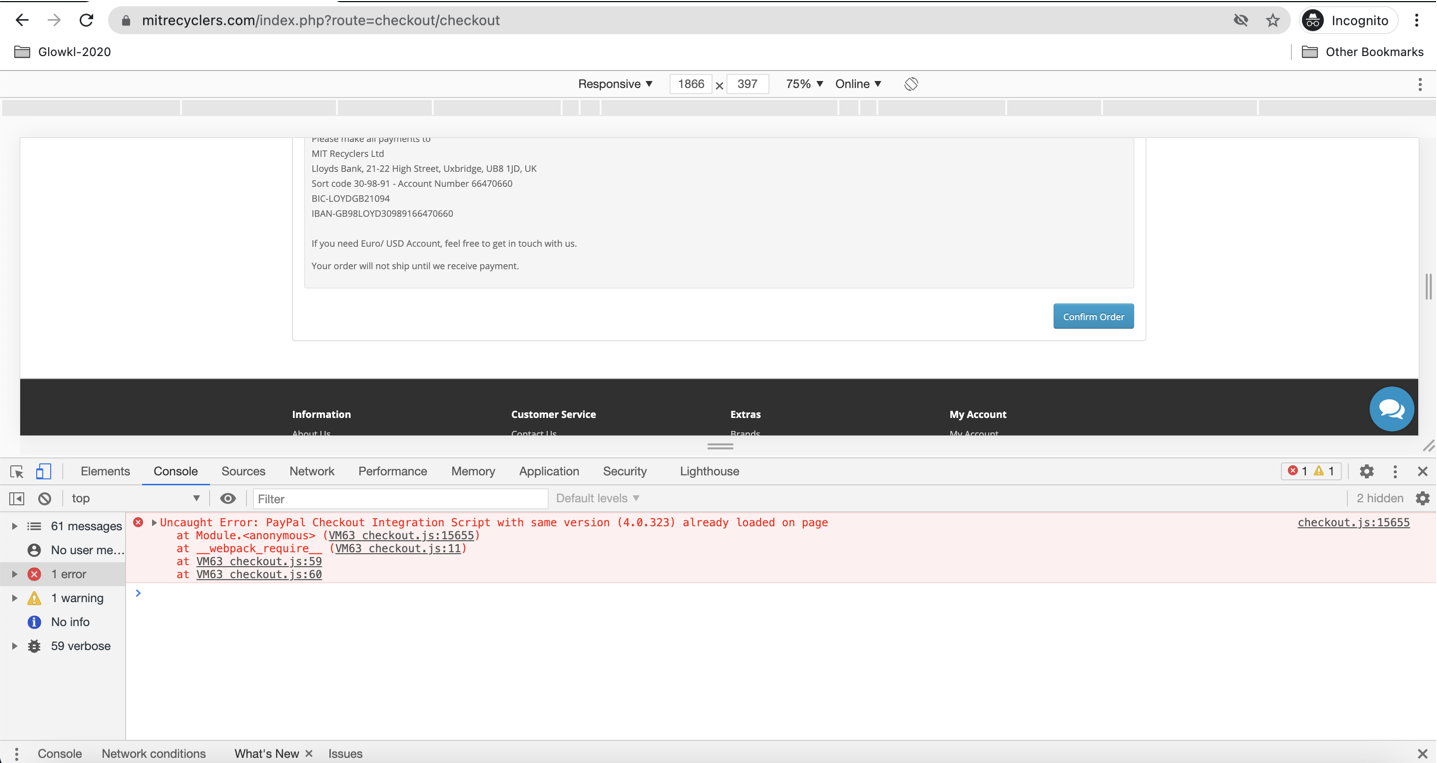Bookmark this page with star icon
The width and height of the screenshot is (1437, 763).
[x=1273, y=20]
